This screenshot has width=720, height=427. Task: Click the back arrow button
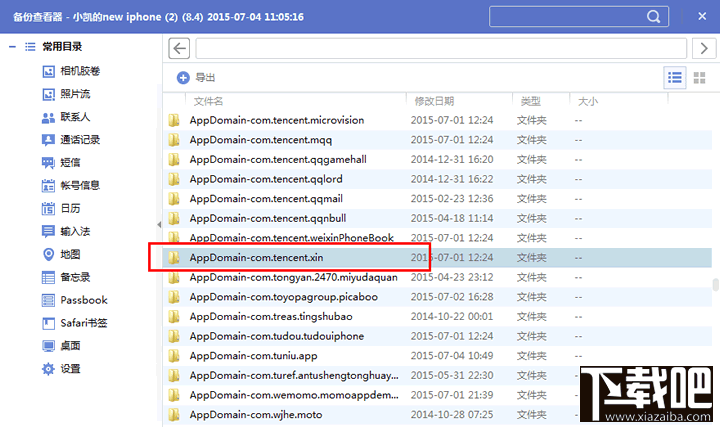click(179, 48)
